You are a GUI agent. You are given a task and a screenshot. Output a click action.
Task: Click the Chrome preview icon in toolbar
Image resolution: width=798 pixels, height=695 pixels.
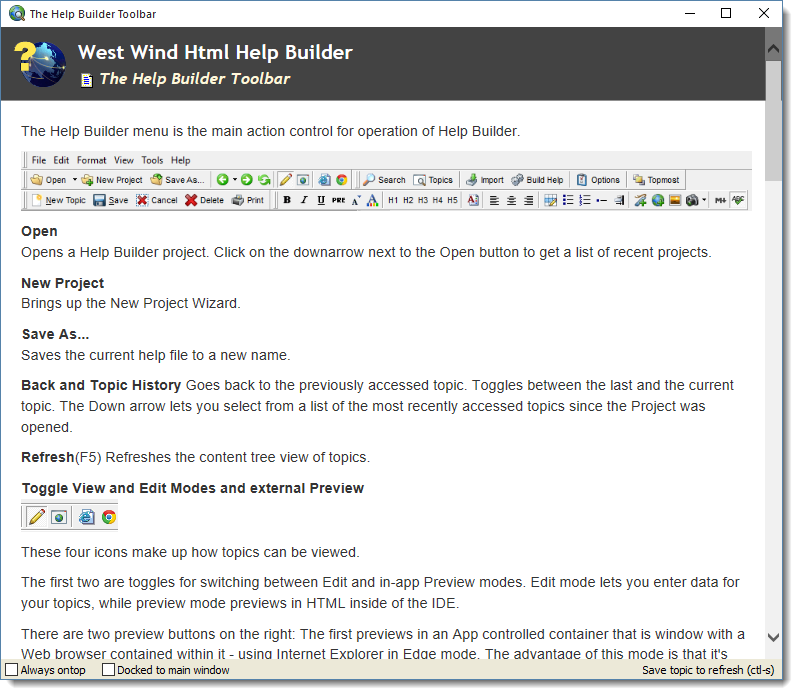(342, 180)
